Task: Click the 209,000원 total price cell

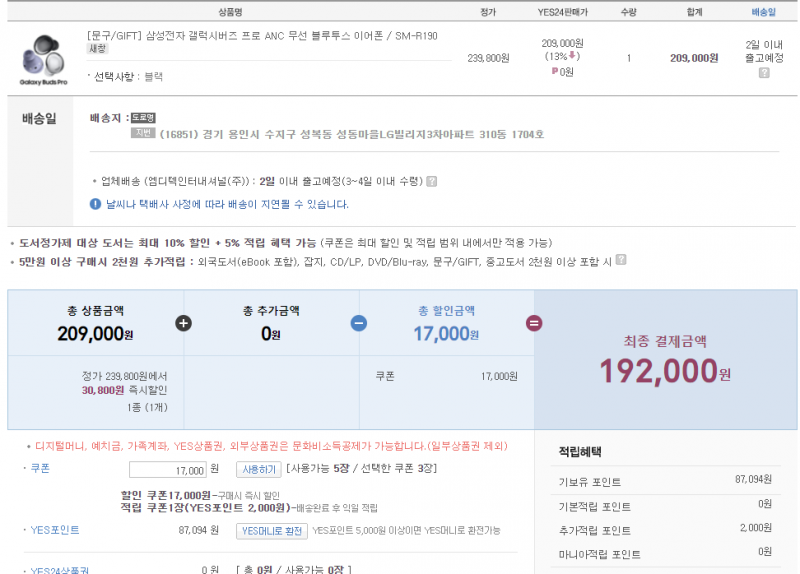Action: click(x=694, y=58)
